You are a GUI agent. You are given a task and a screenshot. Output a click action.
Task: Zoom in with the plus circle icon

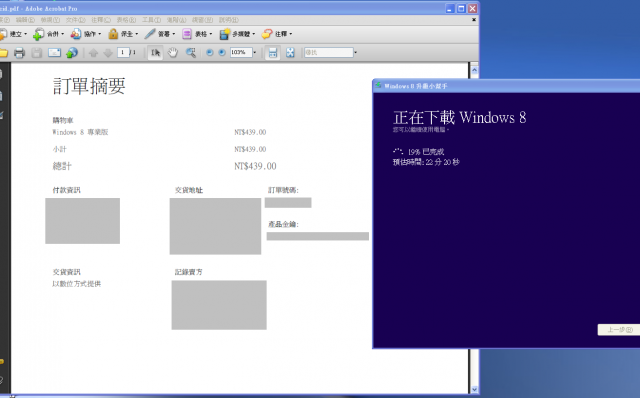pyautogui.click(x=222, y=53)
